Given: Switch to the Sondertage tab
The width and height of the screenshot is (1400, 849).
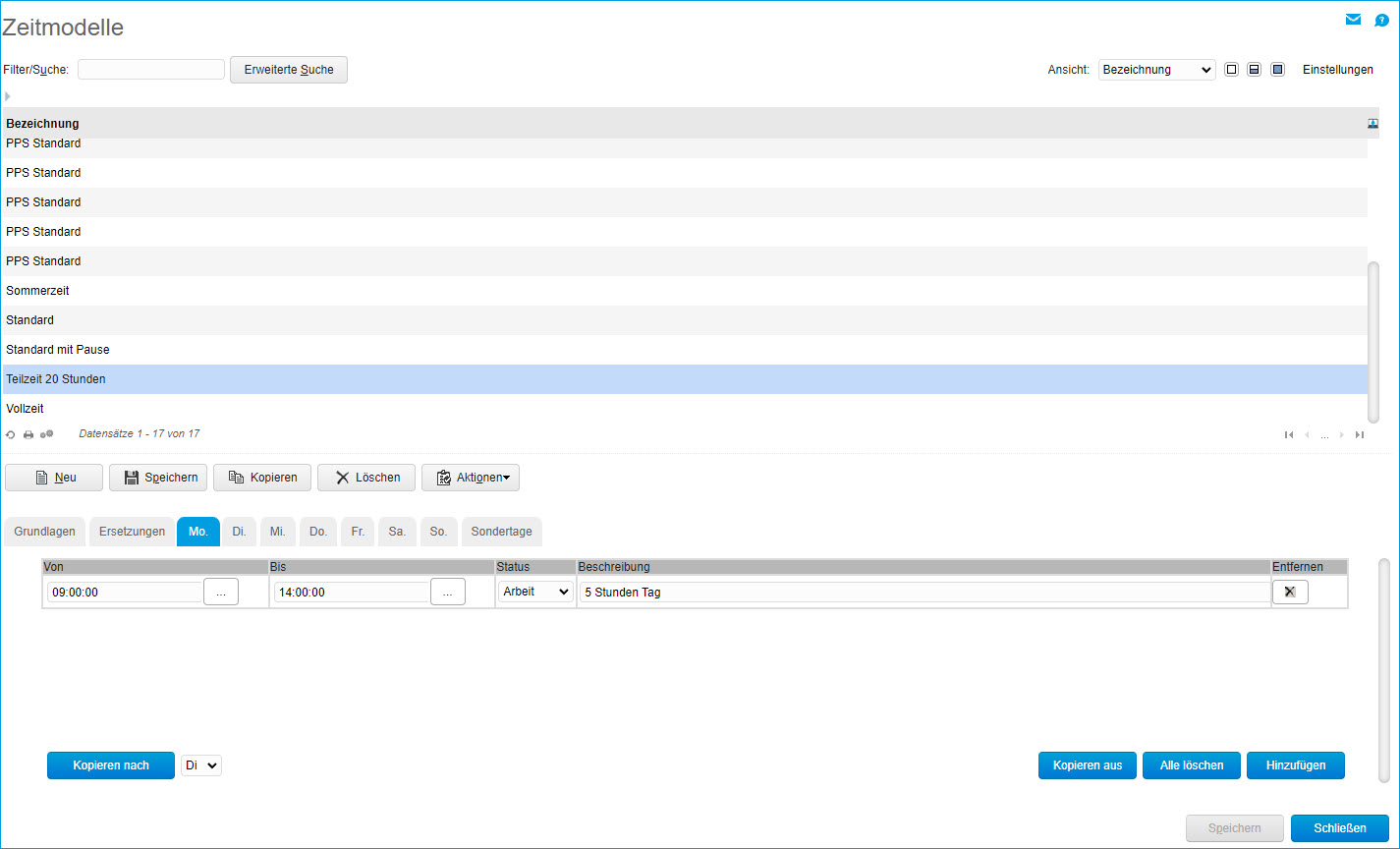Looking at the screenshot, I should [x=501, y=532].
